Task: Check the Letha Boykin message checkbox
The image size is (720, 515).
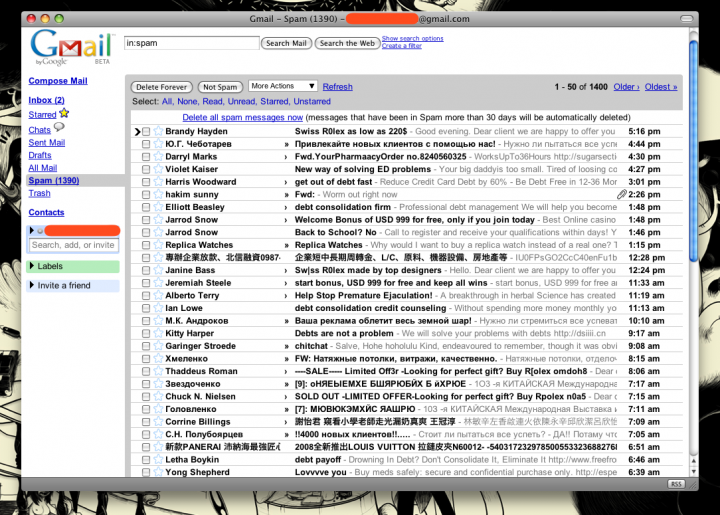Action: pos(146,459)
